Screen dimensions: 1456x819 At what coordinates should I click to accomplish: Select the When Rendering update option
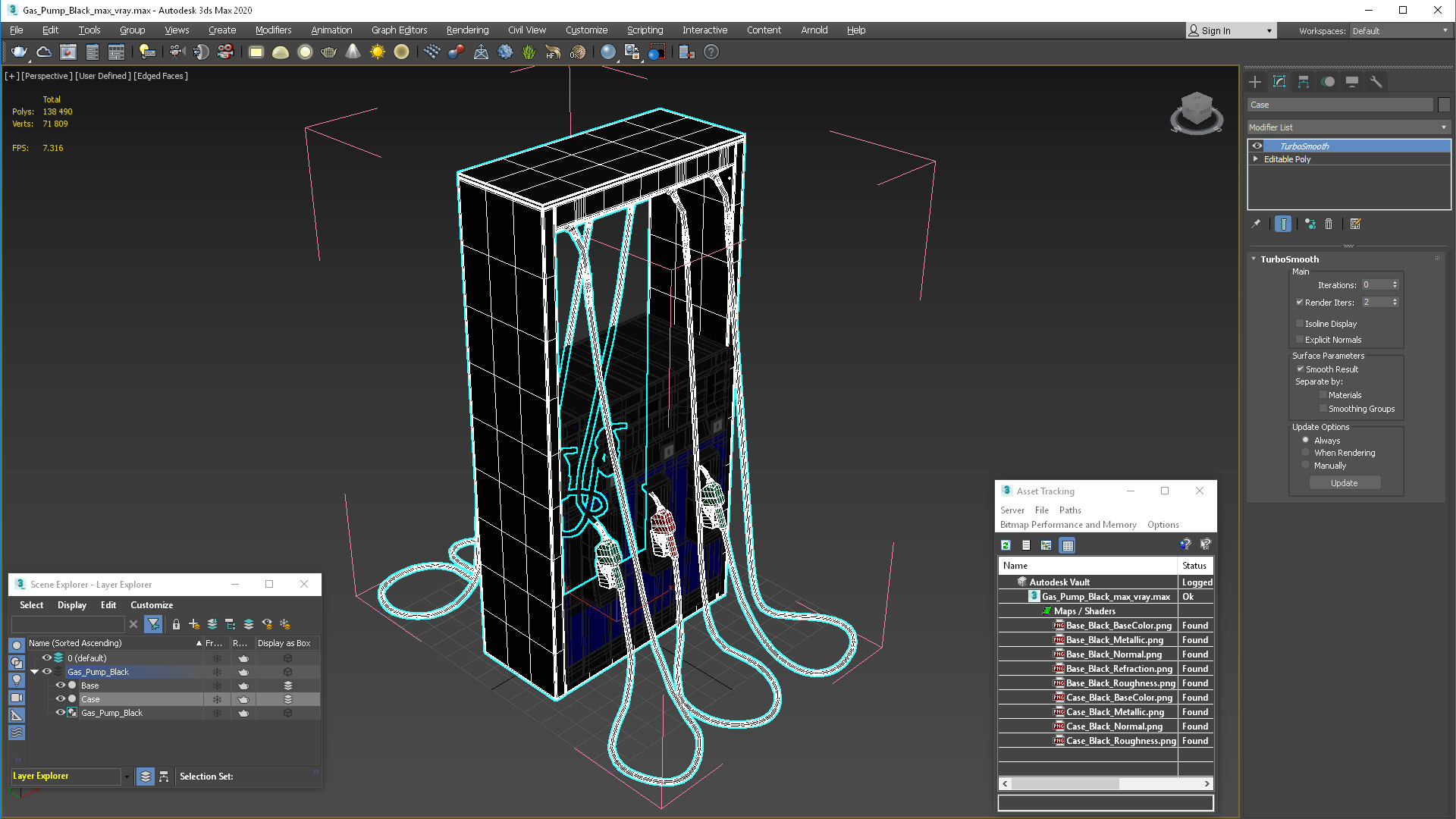(1305, 453)
